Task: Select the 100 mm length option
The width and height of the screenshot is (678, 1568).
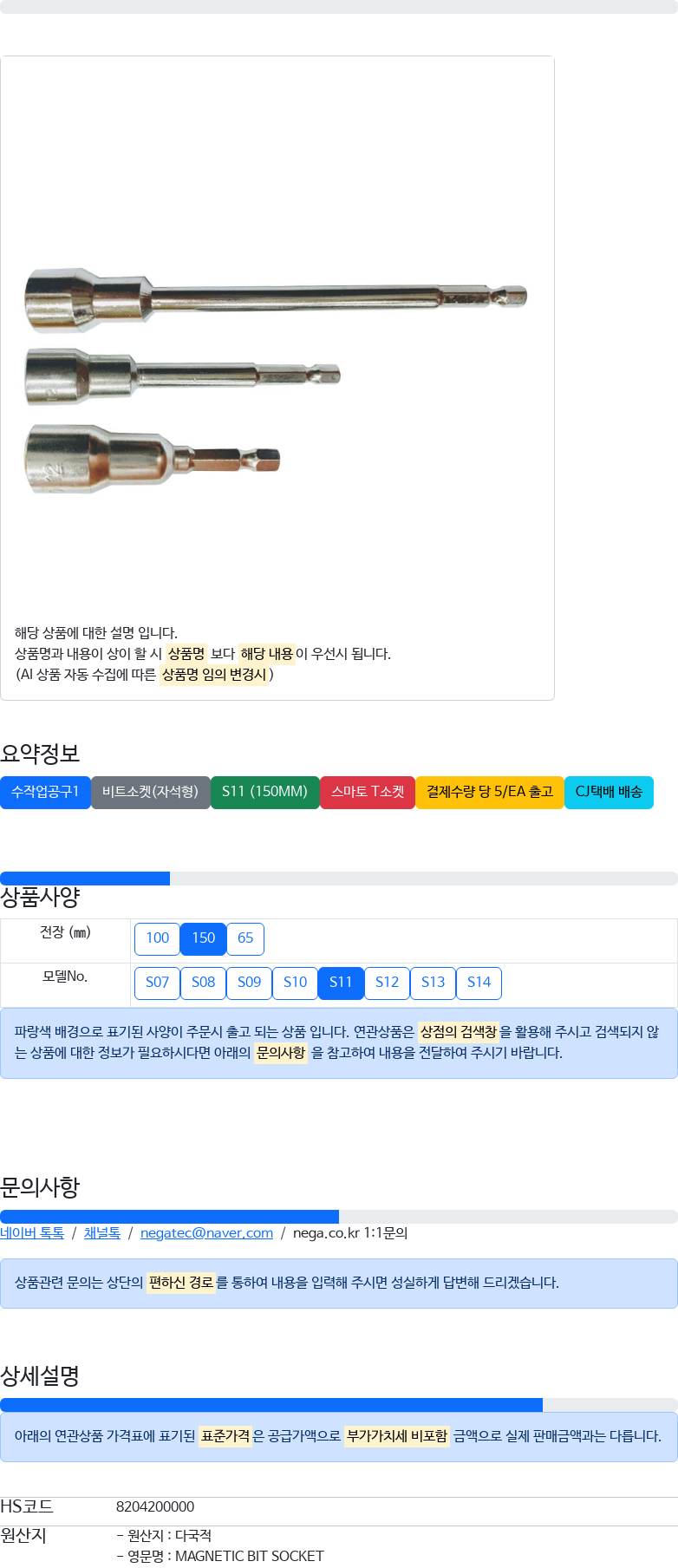Action: click(157, 938)
